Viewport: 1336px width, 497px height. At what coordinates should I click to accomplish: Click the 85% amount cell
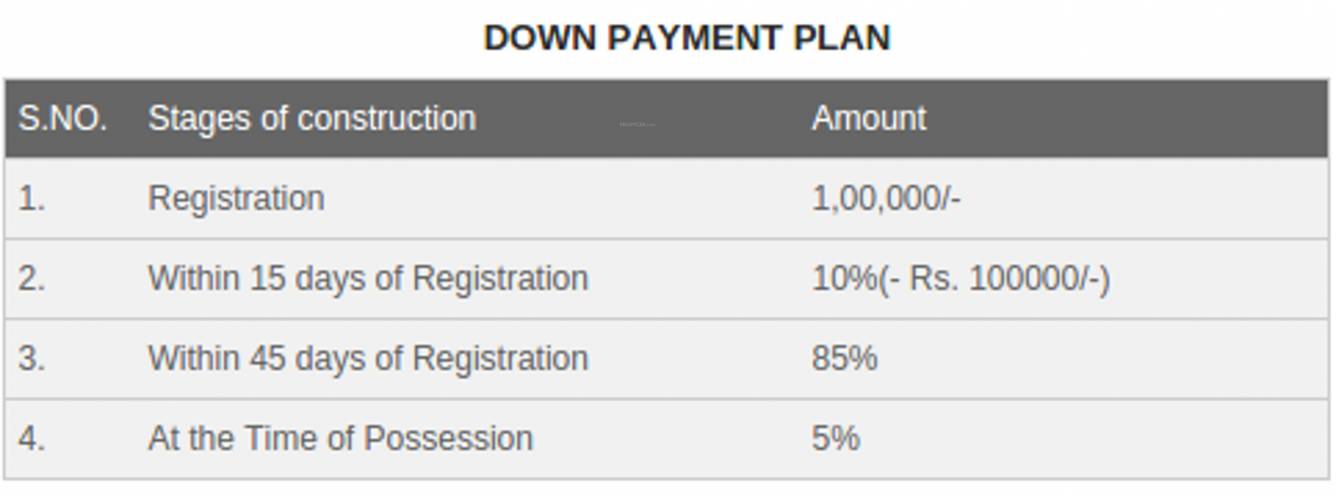point(844,358)
